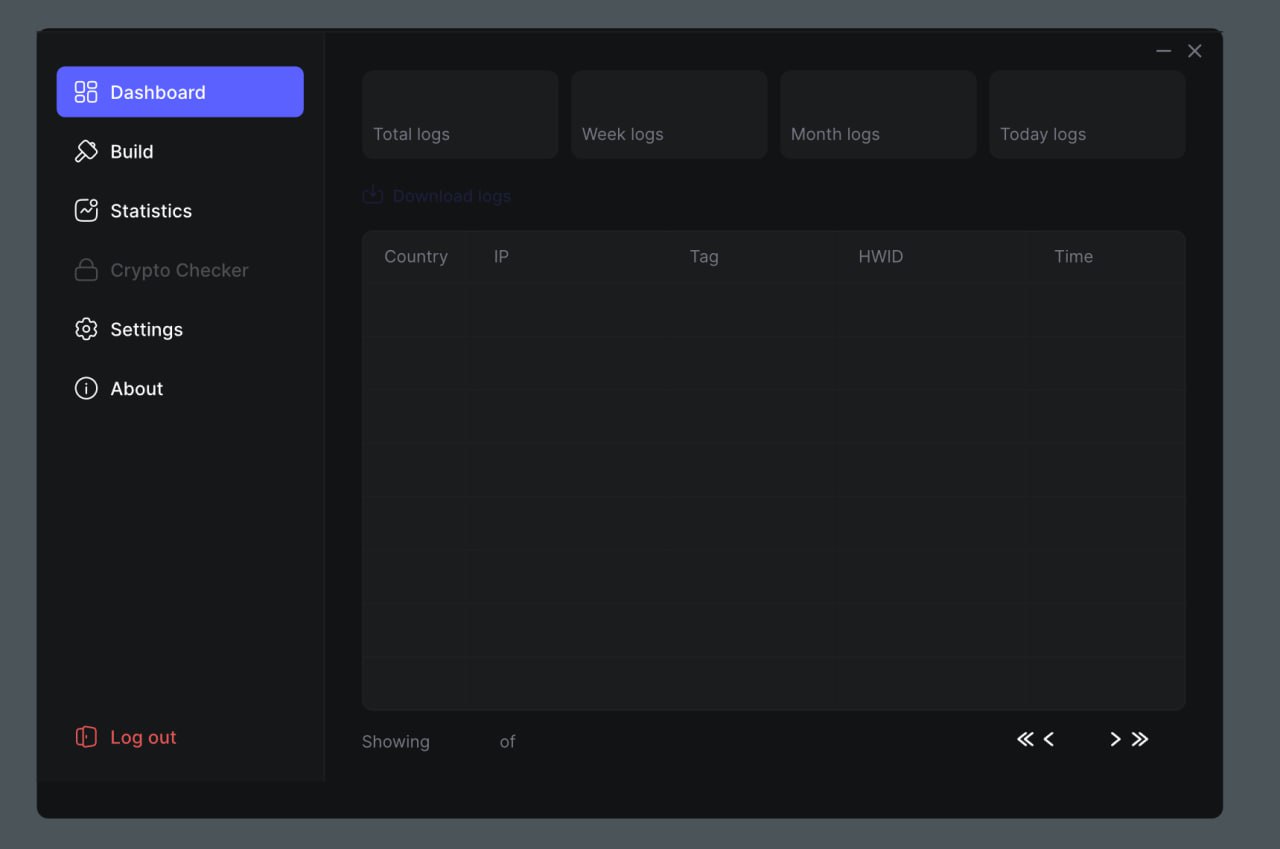Click the About info circle icon
The height and width of the screenshot is (849, 1280).
pos(86,388)
